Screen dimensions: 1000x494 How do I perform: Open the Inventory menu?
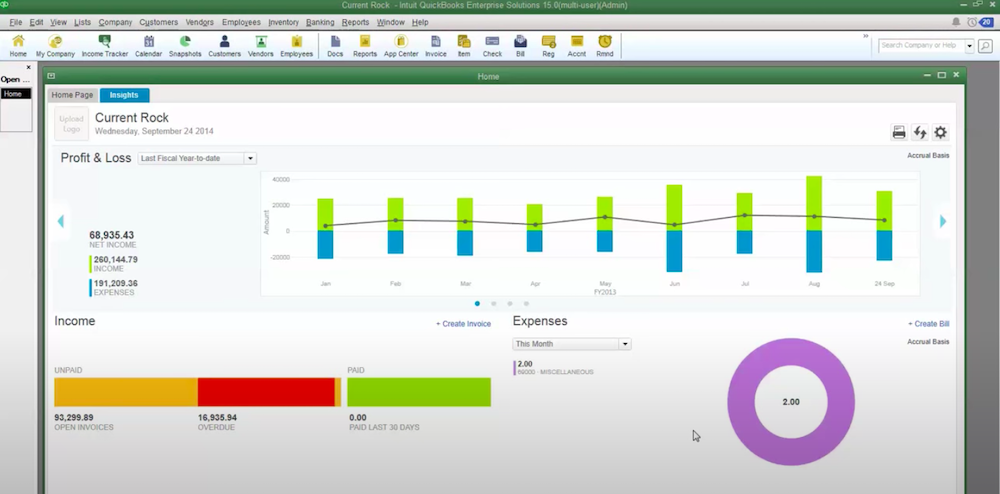283,22
